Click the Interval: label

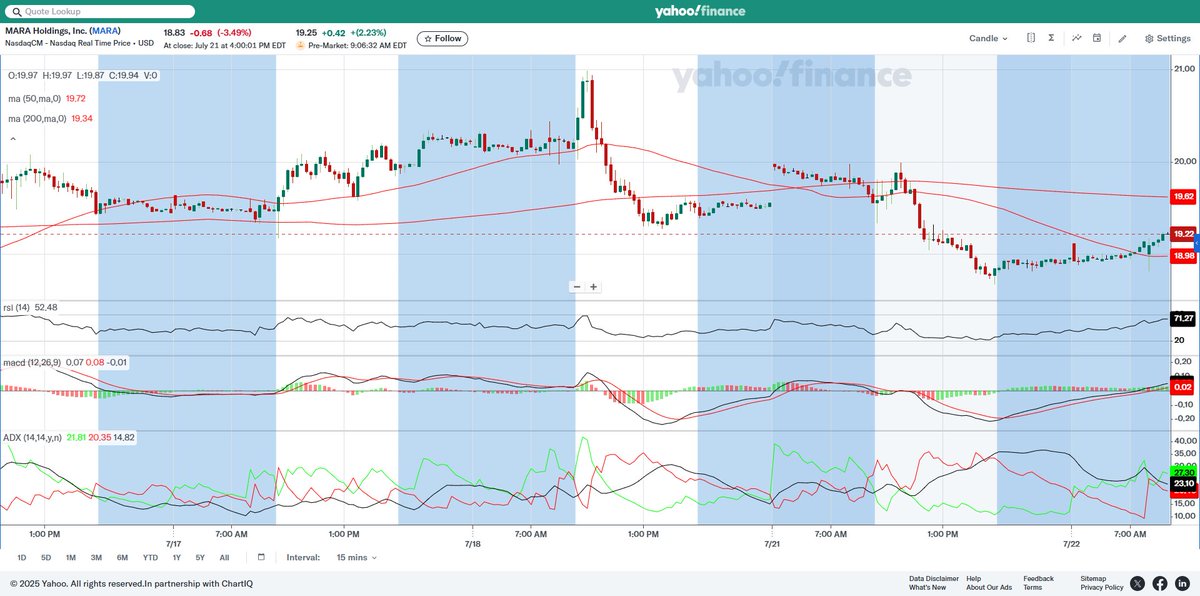click(x=302, y=557)
